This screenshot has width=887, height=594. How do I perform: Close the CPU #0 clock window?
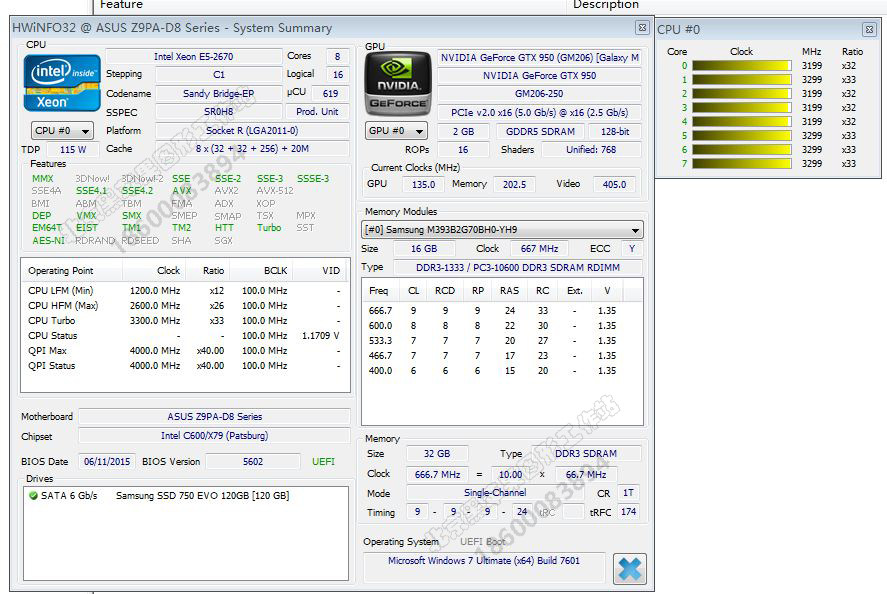click(869, 29)
